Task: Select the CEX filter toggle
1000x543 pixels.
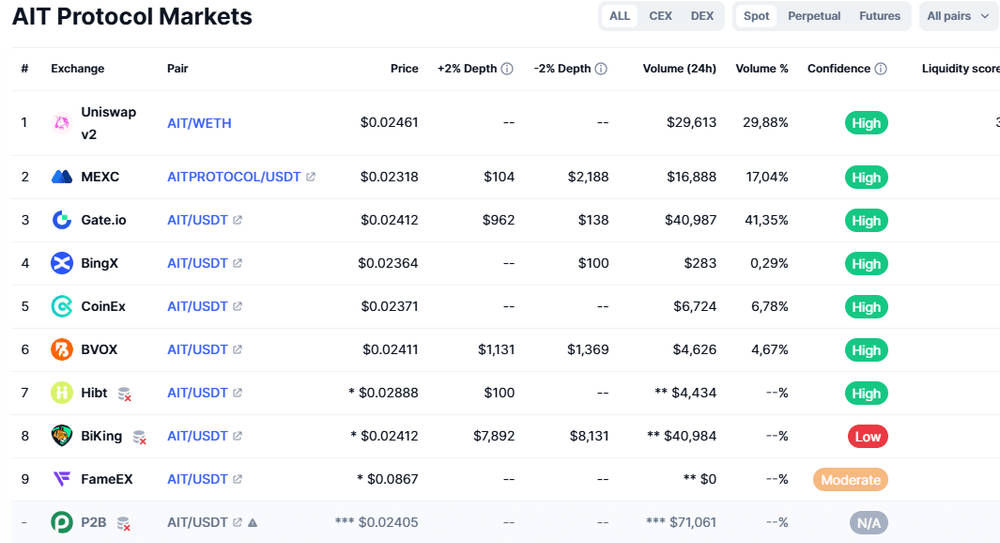Action: click(x=660, y=16)
